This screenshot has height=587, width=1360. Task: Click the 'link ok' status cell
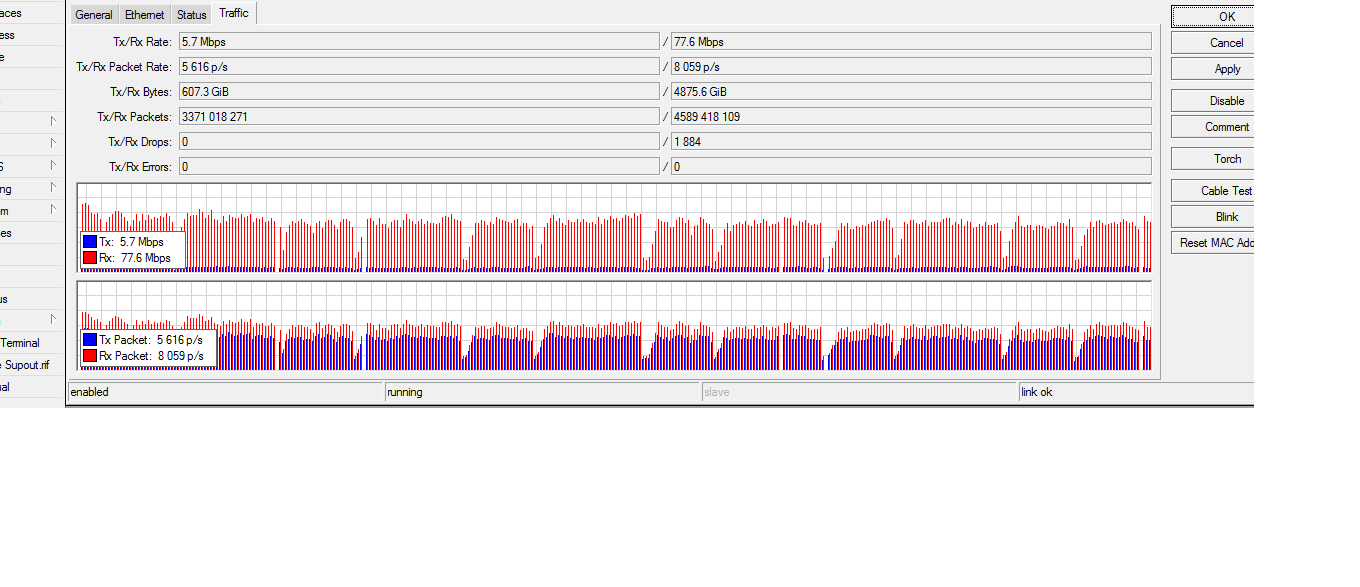(x=1136, y=392)
